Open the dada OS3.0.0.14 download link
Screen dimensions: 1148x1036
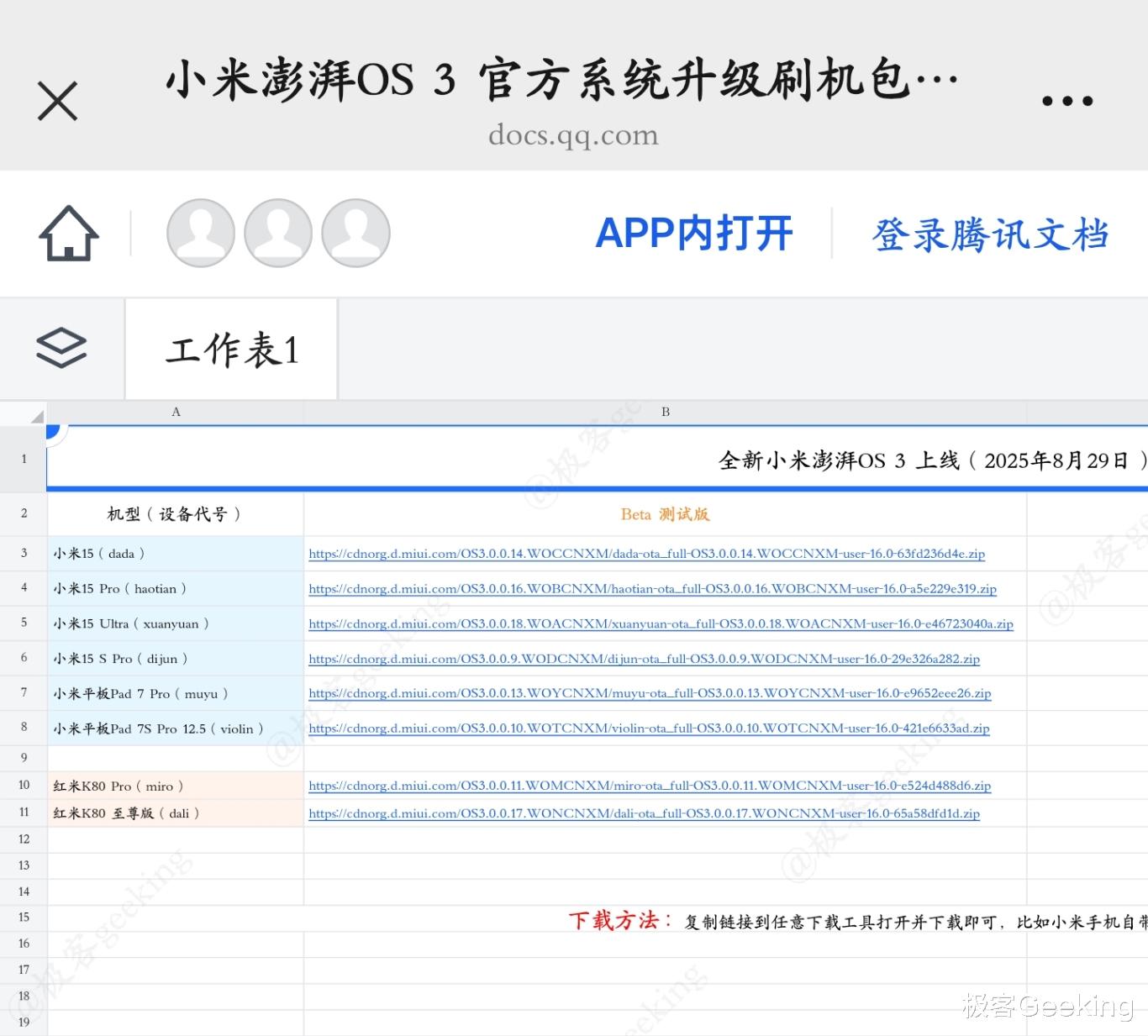[647, 554]
